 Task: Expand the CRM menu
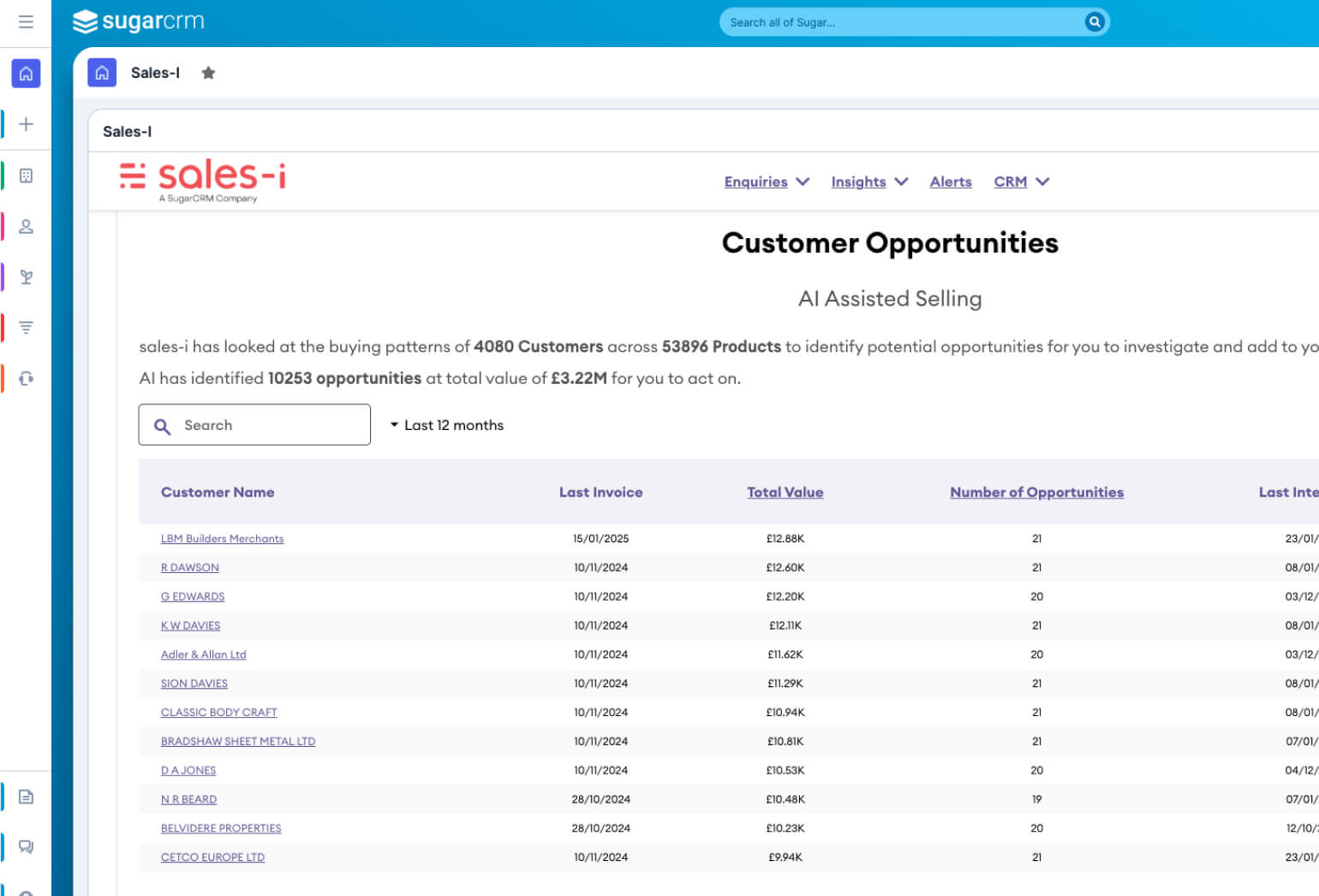[1021, 182]
